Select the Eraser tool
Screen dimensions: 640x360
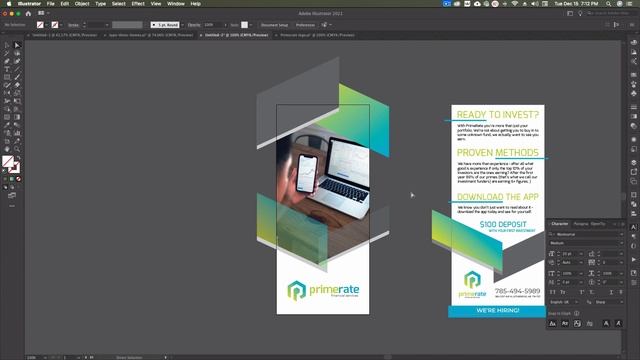pos(17,85)
